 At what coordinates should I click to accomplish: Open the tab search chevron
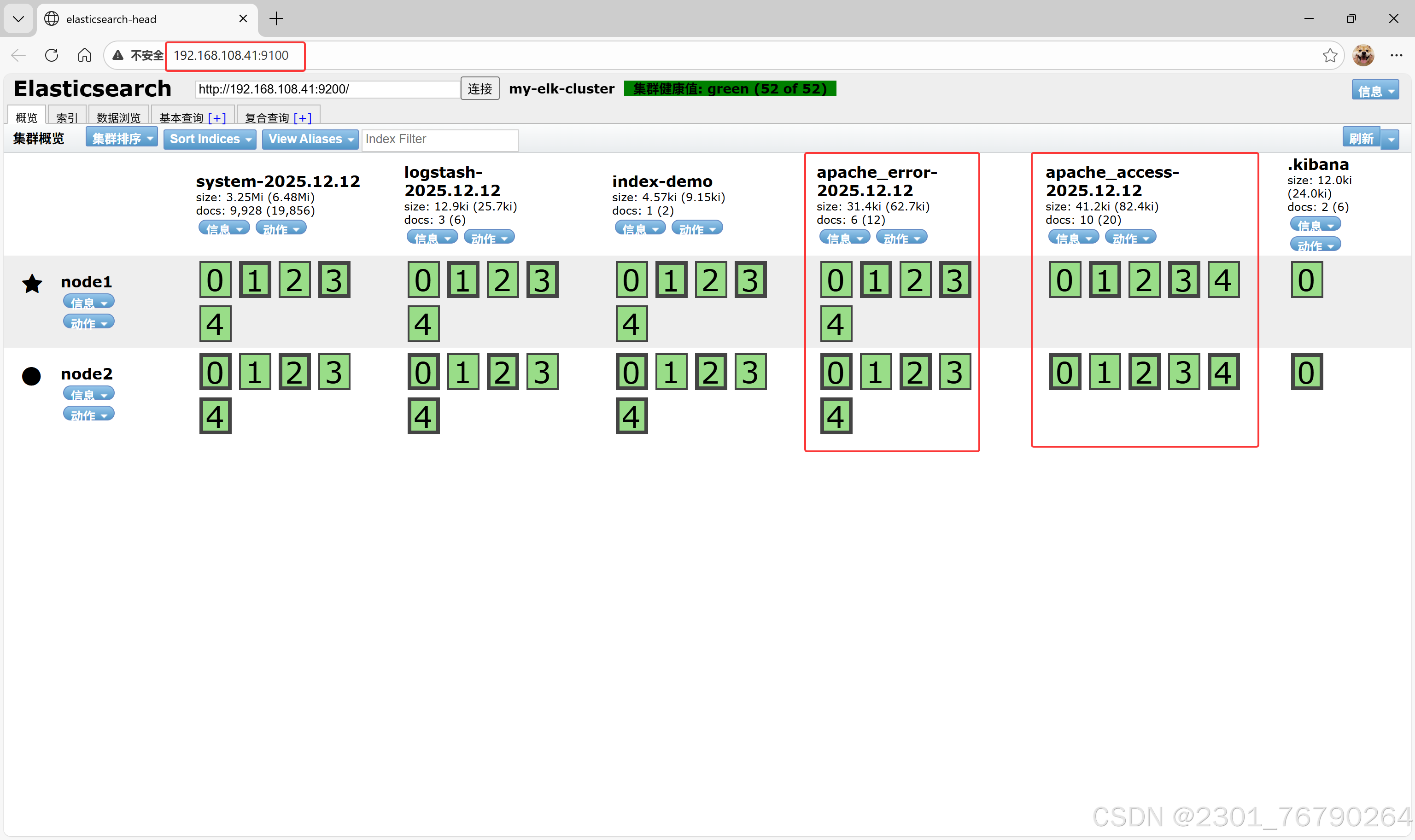(18, 19)
